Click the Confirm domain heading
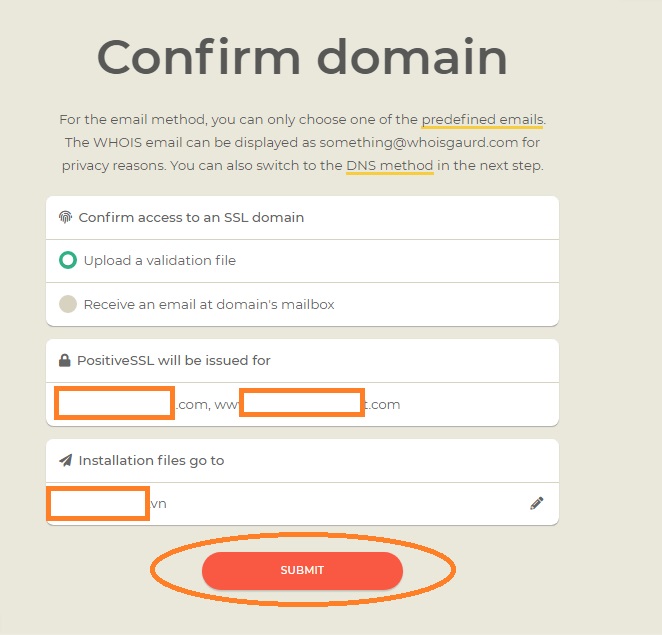 pyautogui.click(x=302, y=57)
